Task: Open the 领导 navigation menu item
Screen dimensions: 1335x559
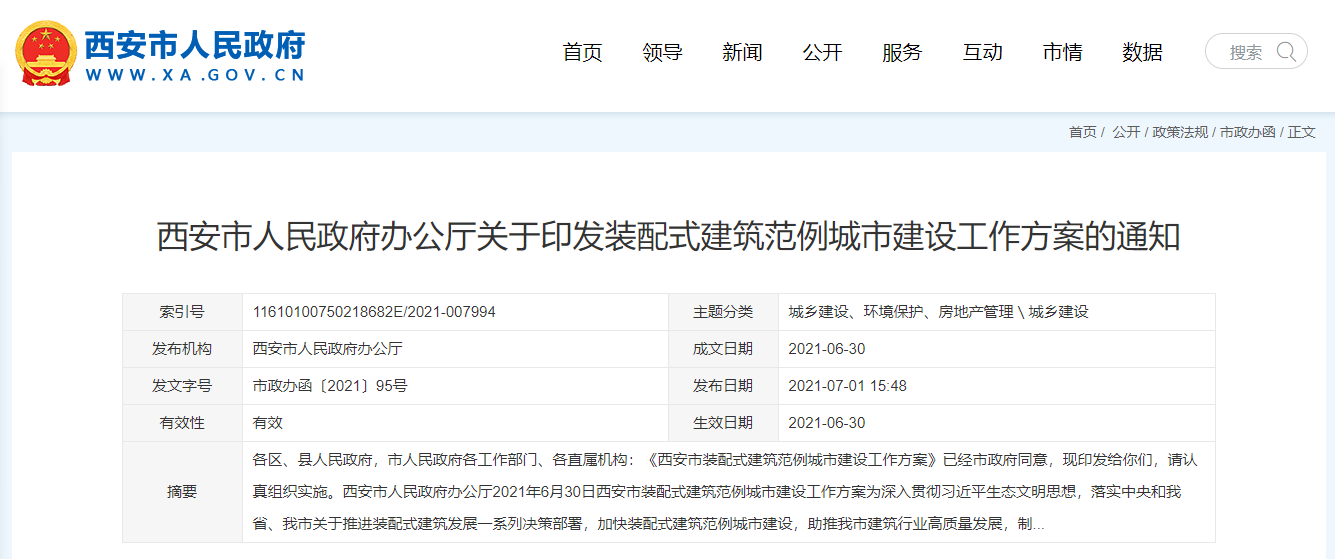Action: click(662, 52)
